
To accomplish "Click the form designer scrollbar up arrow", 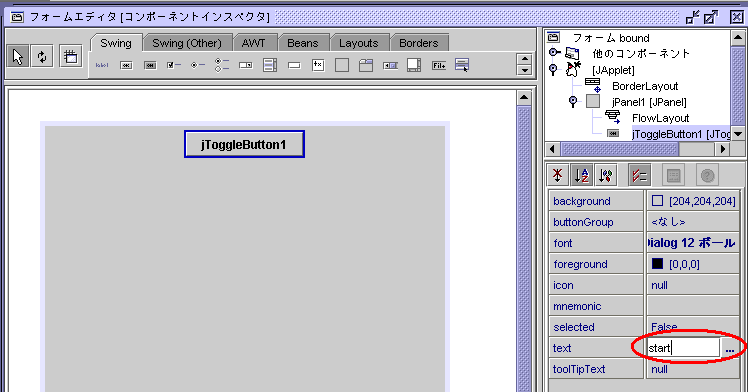I will pyautogui.click(x=524, y=97).
